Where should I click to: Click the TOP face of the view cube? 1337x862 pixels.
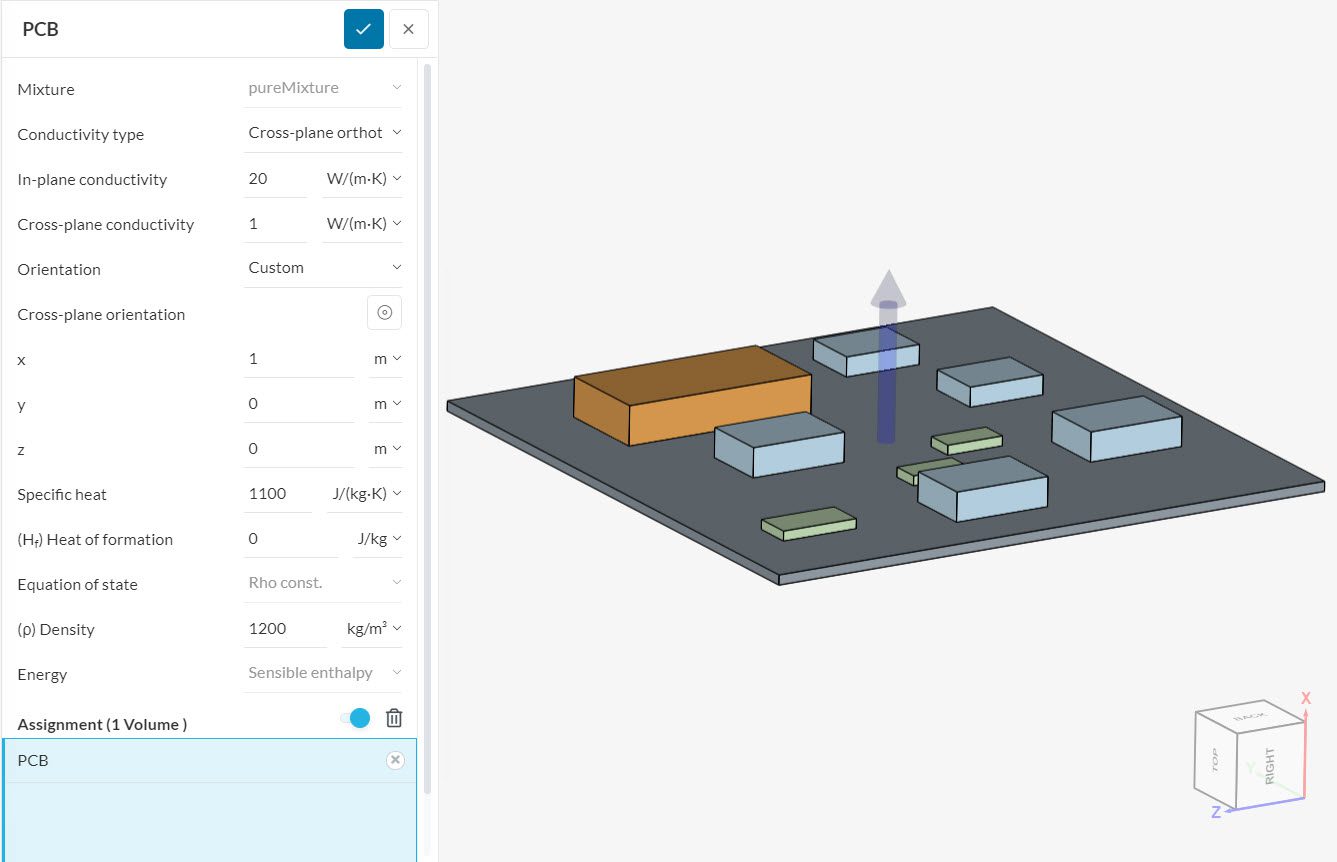[x=1216, y=759]
